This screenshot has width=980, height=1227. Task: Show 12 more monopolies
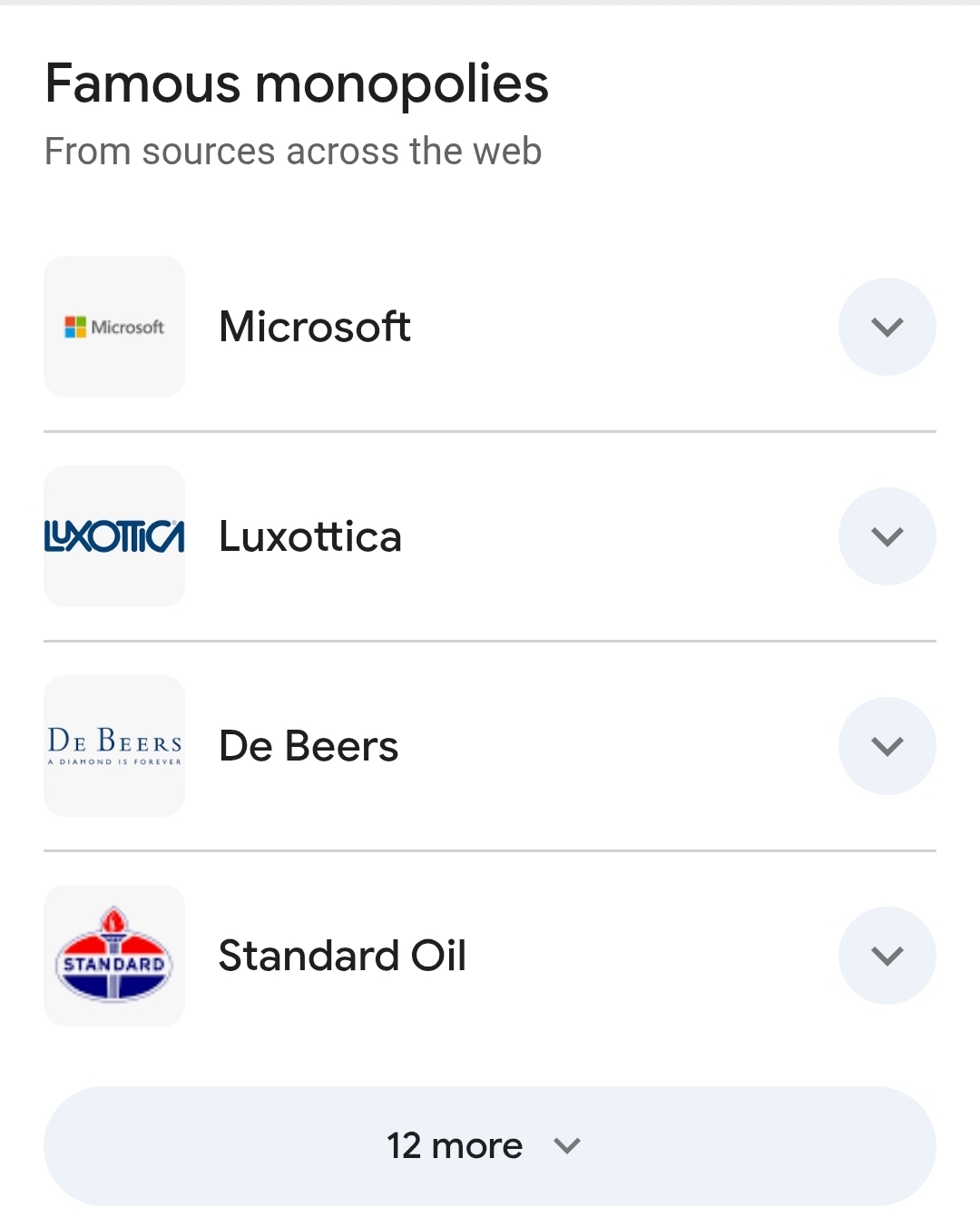point(490,1146)
